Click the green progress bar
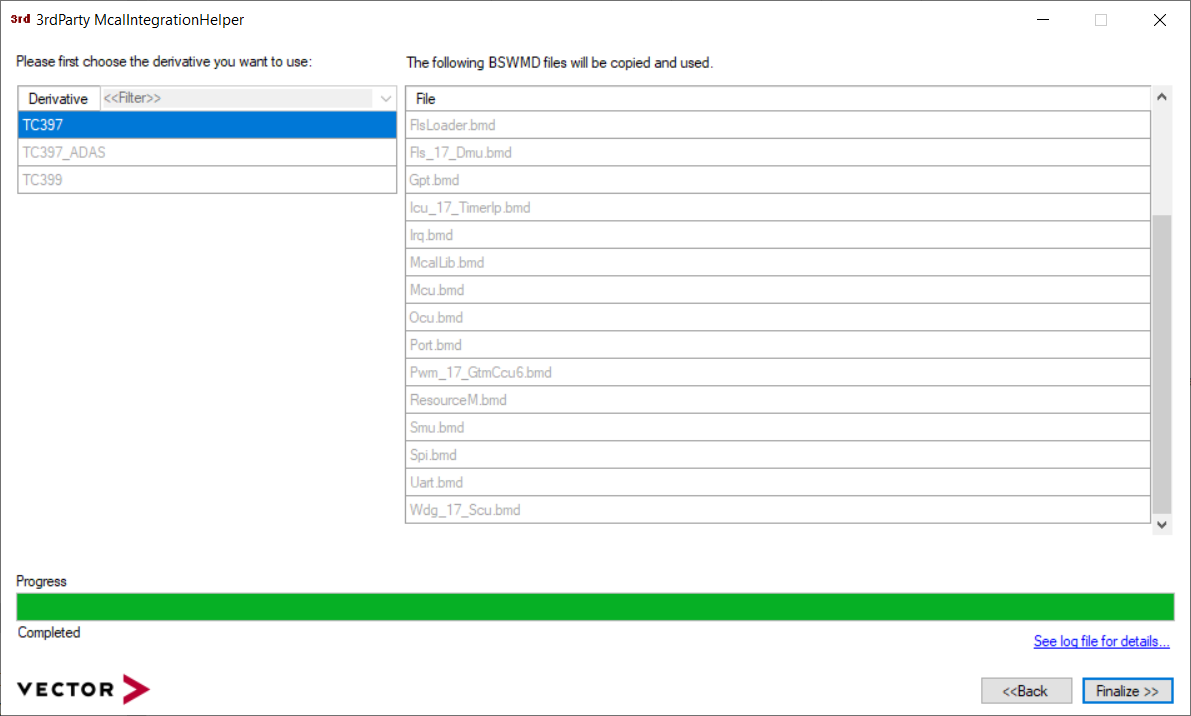The image size is (1191, 716). (595, 607)
